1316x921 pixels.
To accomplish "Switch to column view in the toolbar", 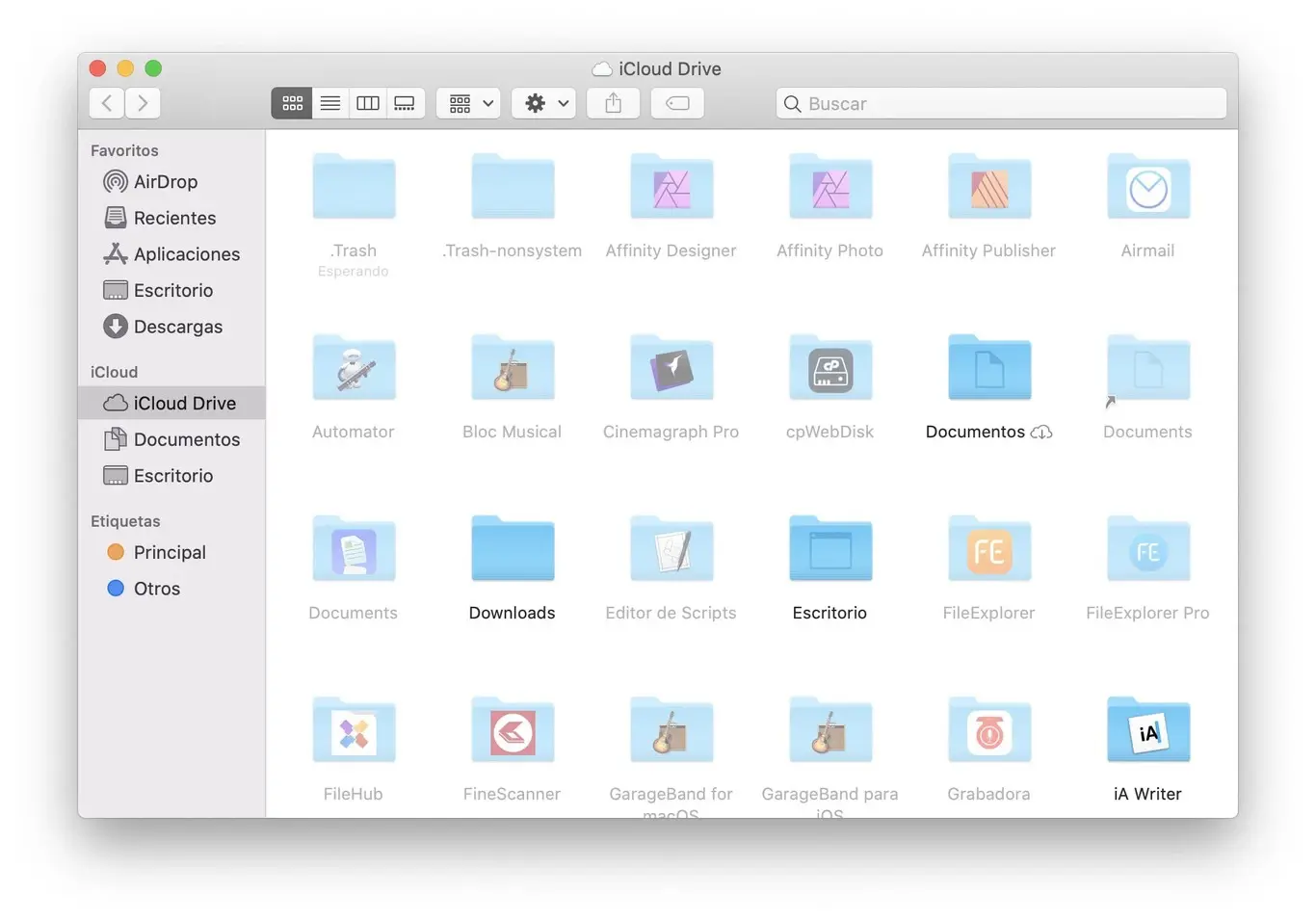I will click(367, 103).
